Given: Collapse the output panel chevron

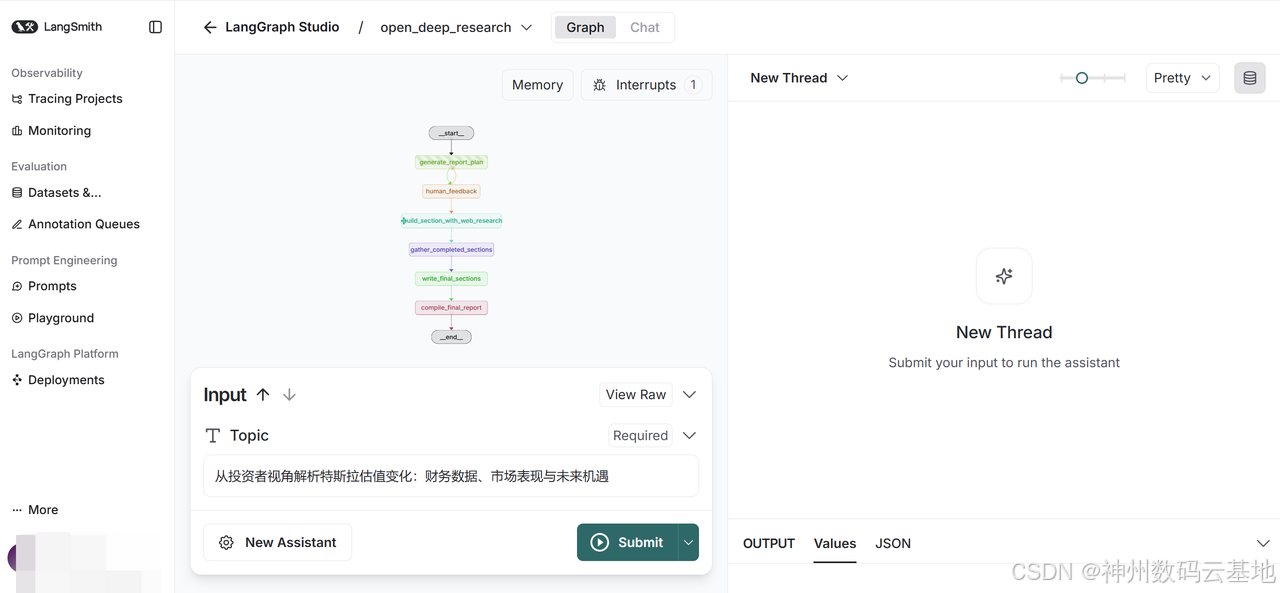Looking at the screenshot, I should 1263,543.
